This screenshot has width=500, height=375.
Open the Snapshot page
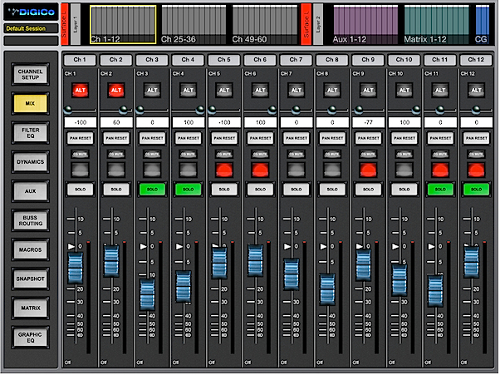point(30,279)
